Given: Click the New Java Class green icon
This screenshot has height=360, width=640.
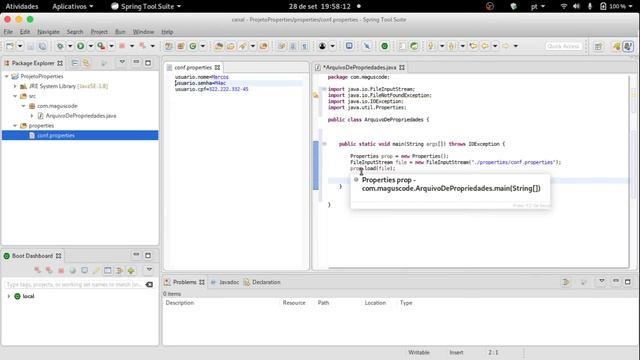Looking at the screenshot, I should [193, 46].
